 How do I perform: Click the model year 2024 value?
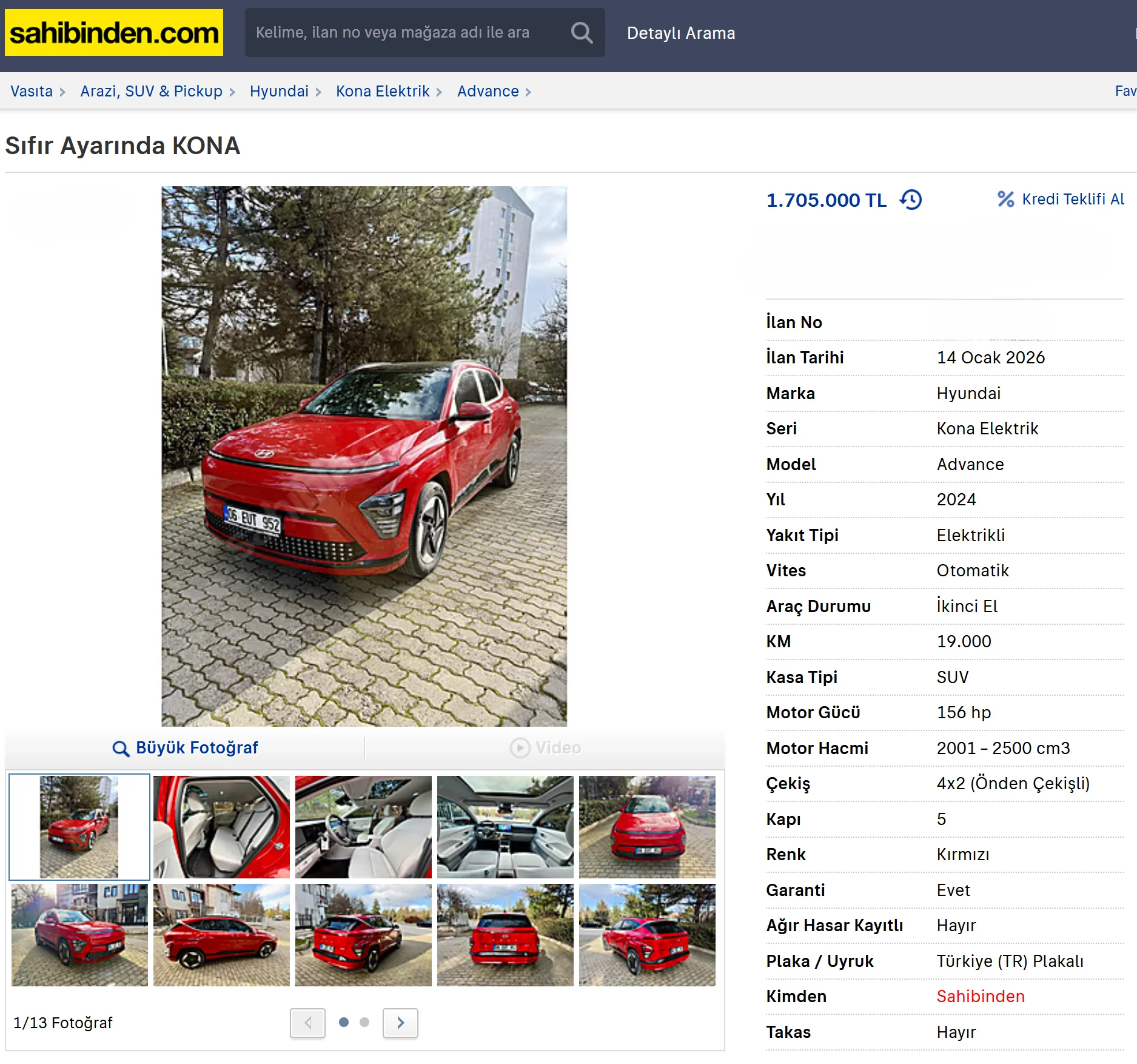[x=956, y=500]
